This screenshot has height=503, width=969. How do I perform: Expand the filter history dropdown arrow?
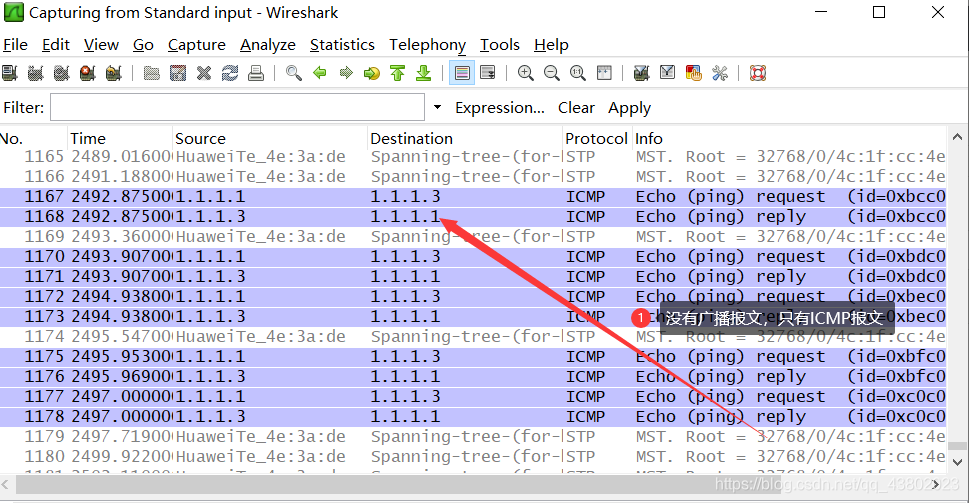pos(438,107)
